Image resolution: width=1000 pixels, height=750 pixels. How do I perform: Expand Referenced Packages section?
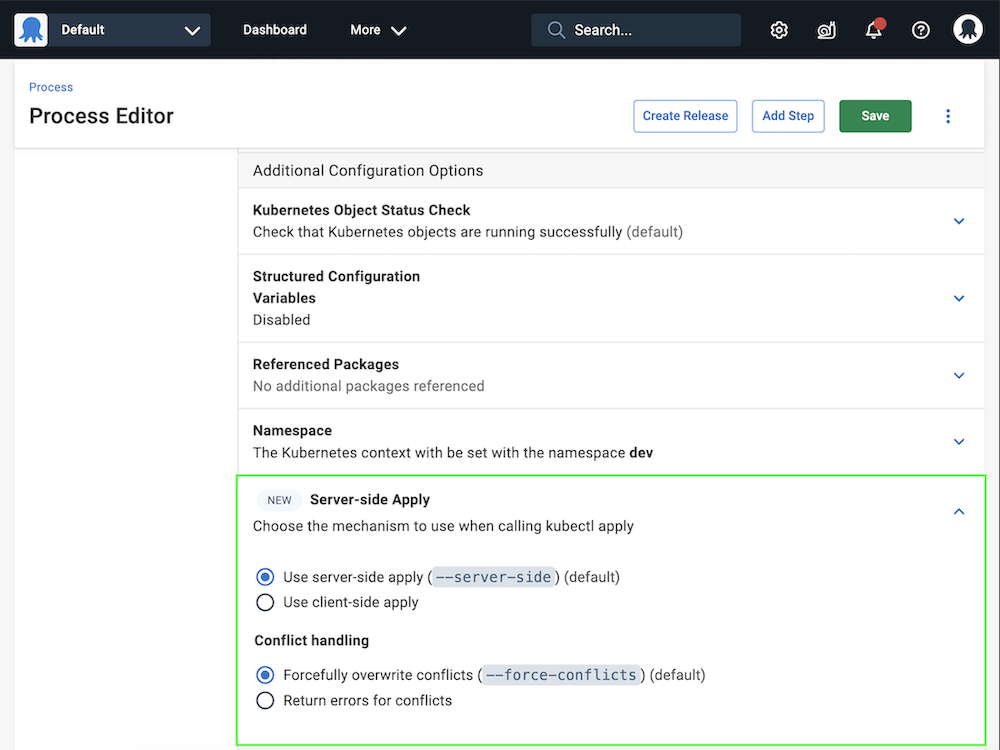coord(959,376)
